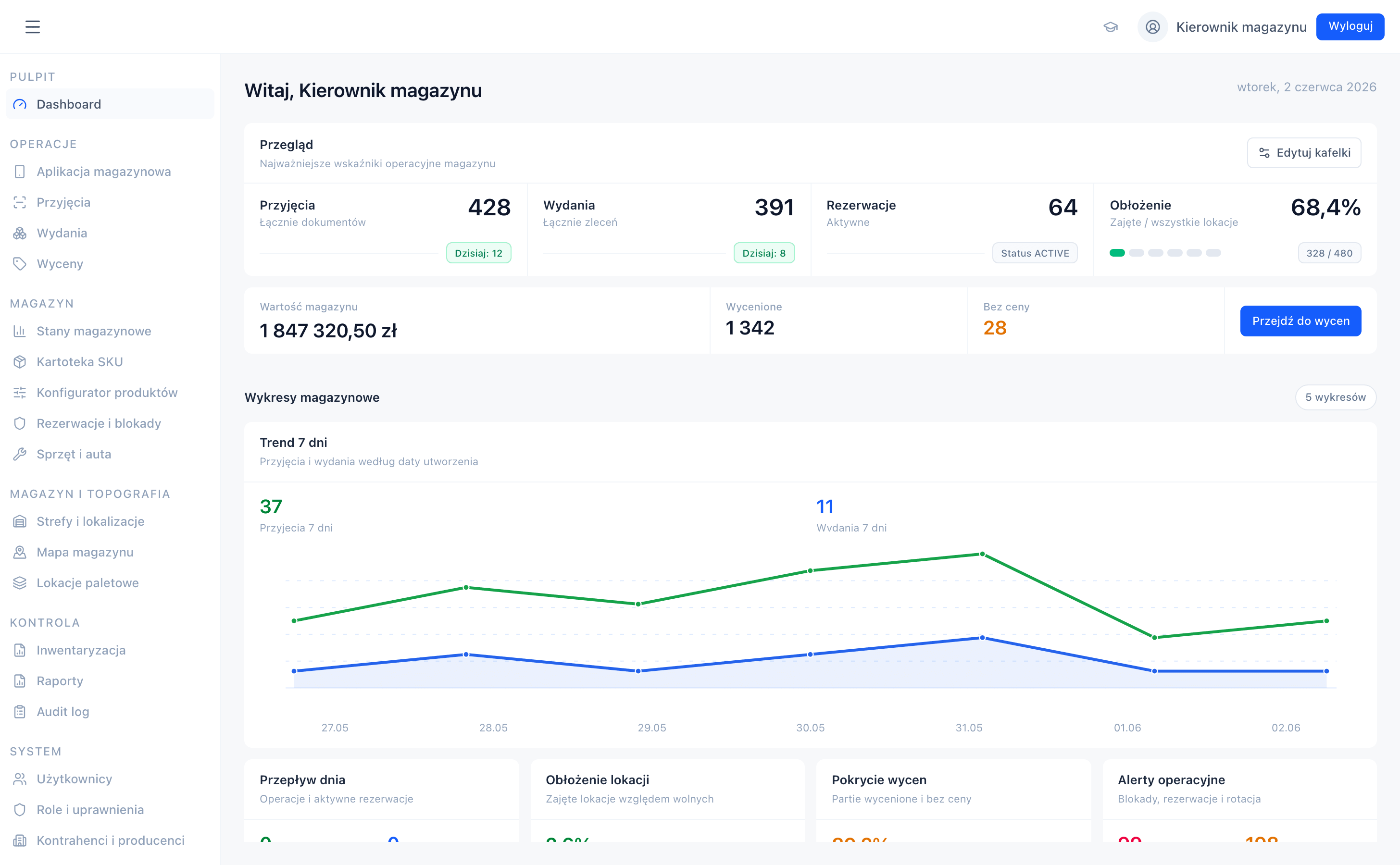
Task: Open Mapa magazynu page
Action: pyautogui.click(x=110, y=553)
